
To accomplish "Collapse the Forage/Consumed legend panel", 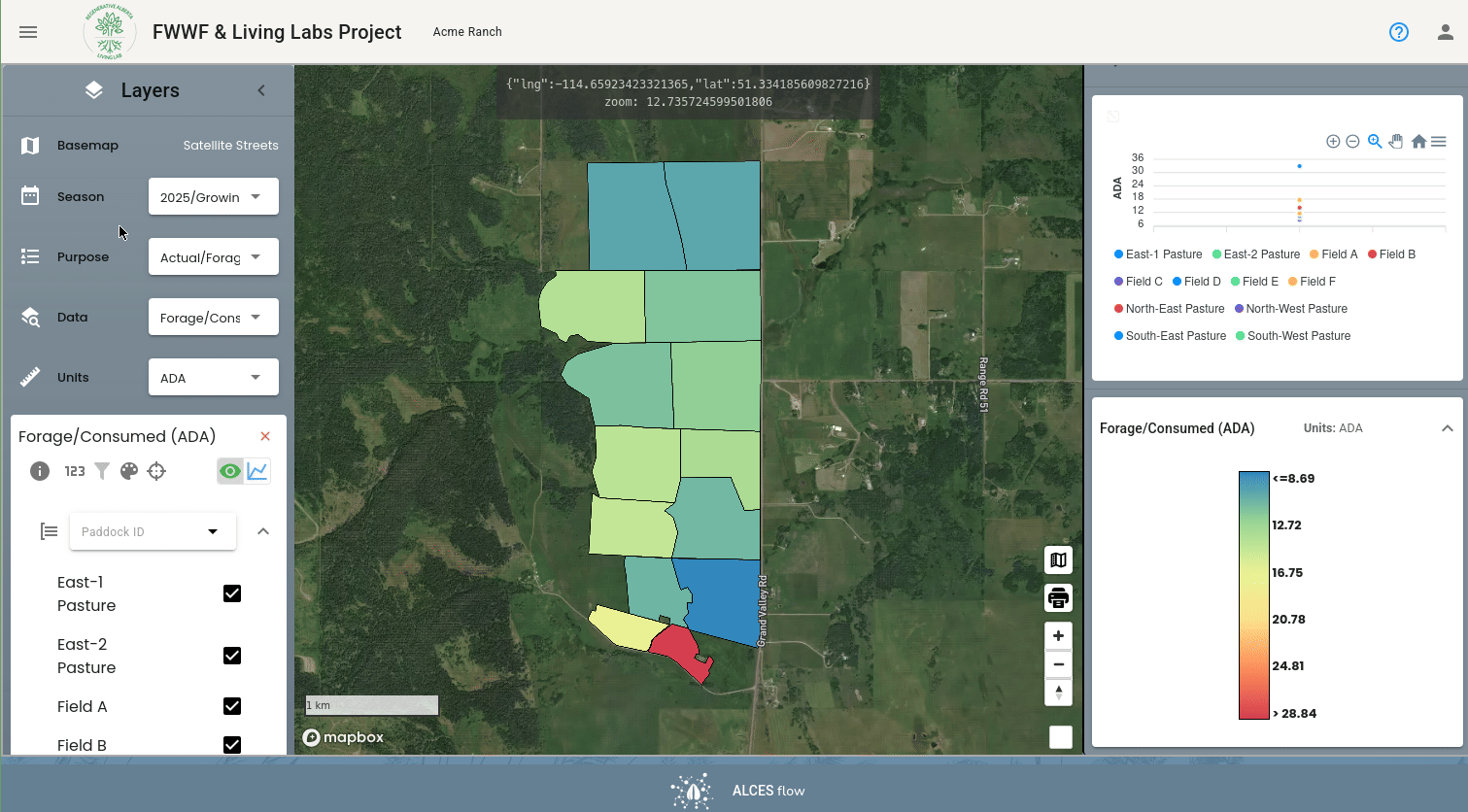I will click(1448, 428).
